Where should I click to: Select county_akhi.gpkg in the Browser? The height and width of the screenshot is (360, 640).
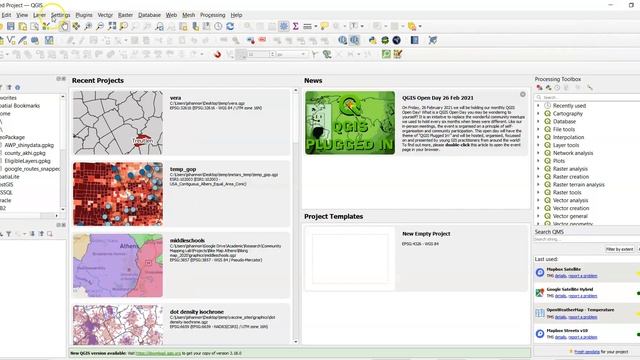coord(25,153)
